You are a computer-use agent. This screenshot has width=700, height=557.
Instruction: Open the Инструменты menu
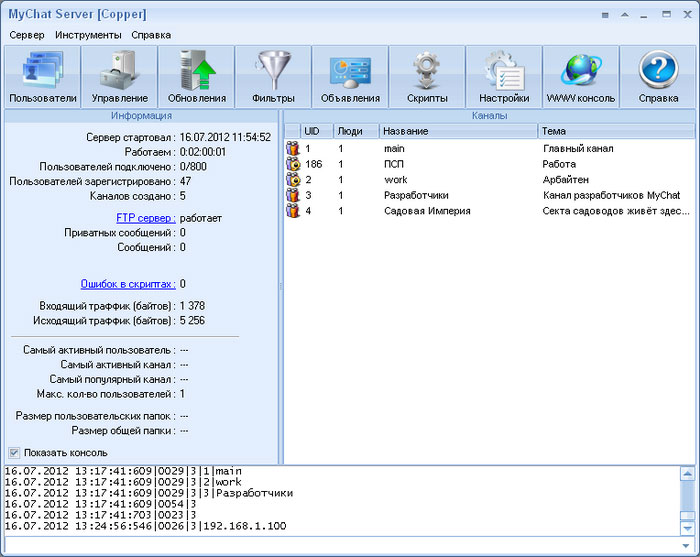[x=88, y=35]
